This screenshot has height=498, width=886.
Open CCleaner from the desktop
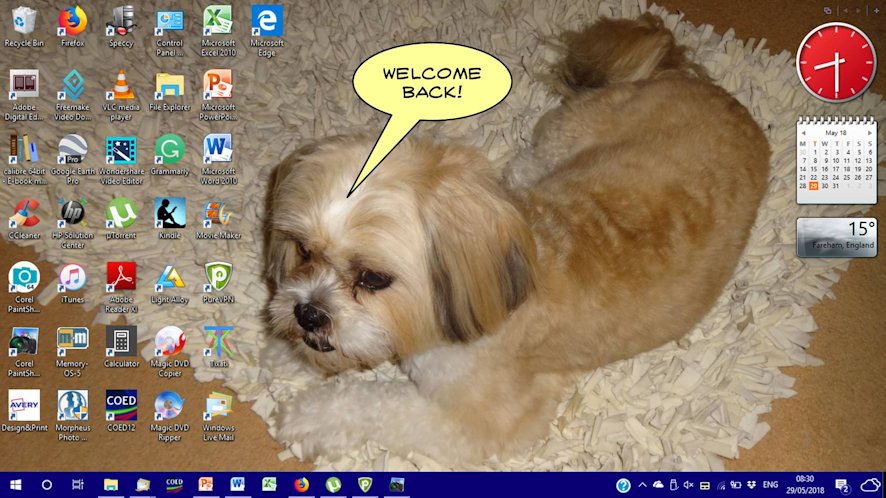[24, 214]
